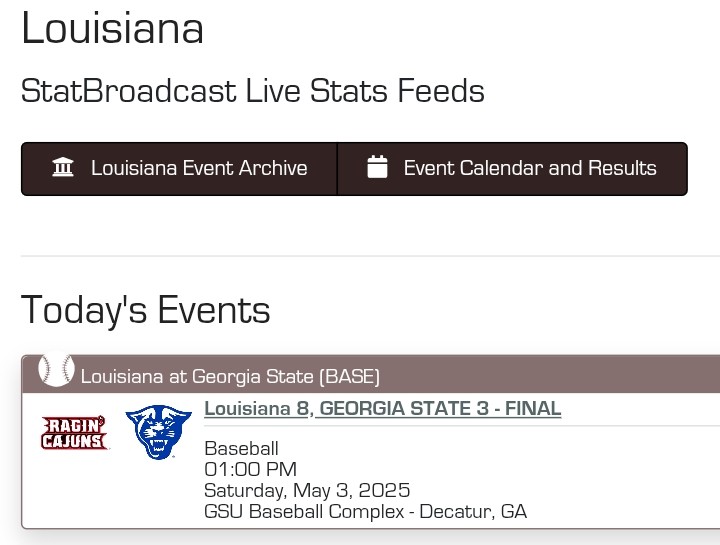
Task: Click the Saturday, May 3, 2025 date
Action: pyautogui.click(x=307, y=490)
